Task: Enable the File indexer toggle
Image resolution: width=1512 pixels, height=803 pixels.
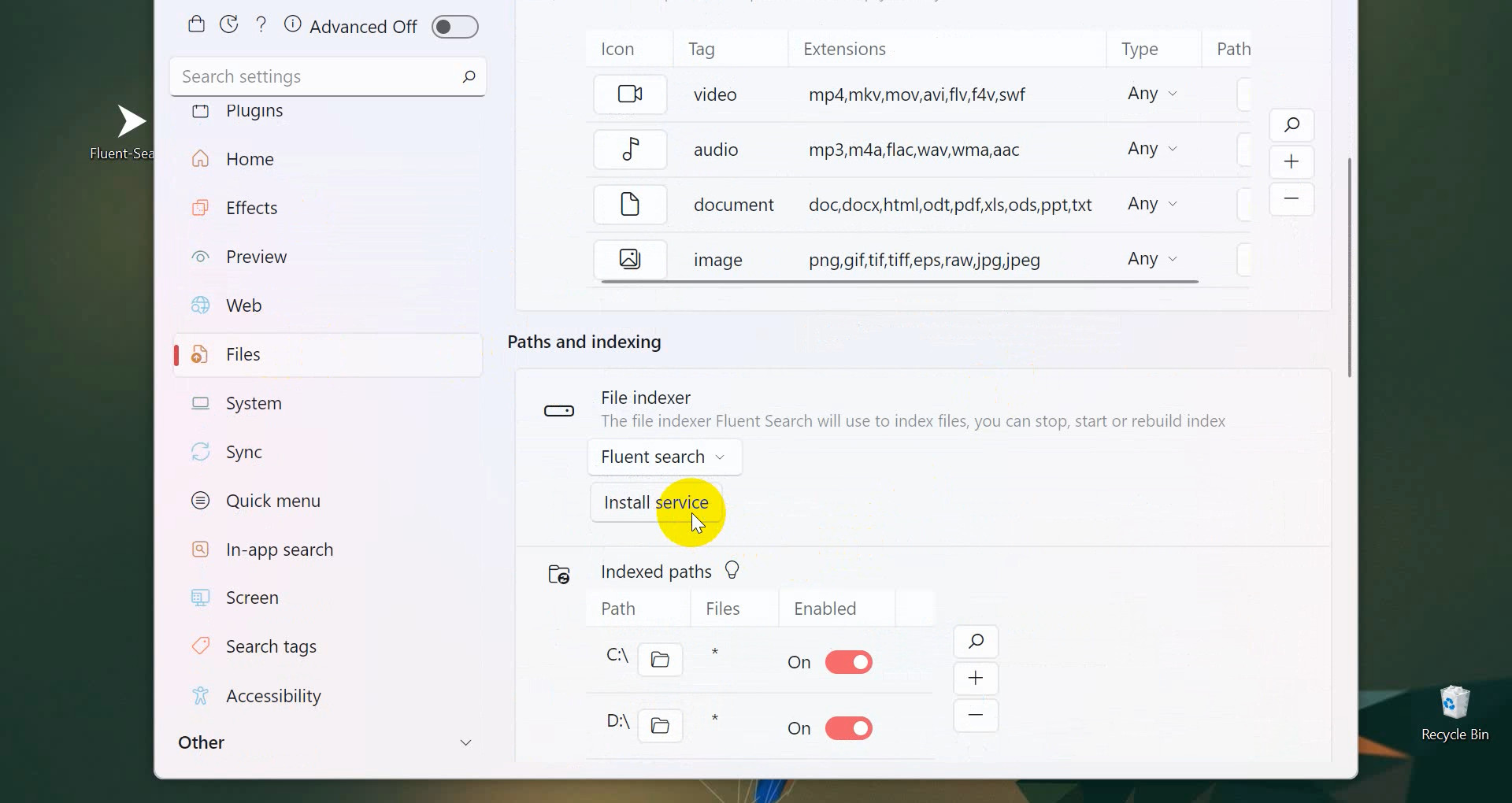Action: tap(559, 410)
